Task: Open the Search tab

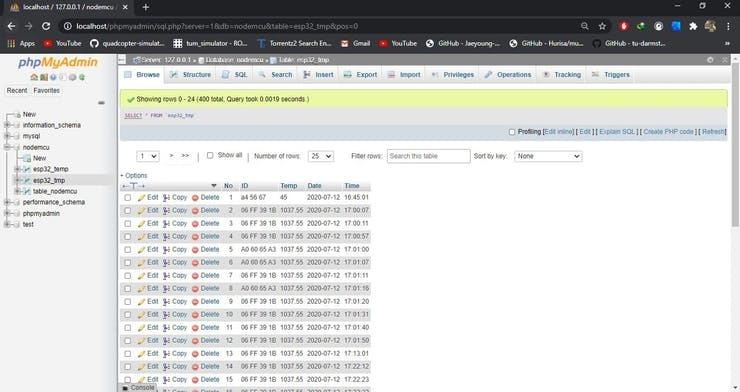Action: point(276,75)
